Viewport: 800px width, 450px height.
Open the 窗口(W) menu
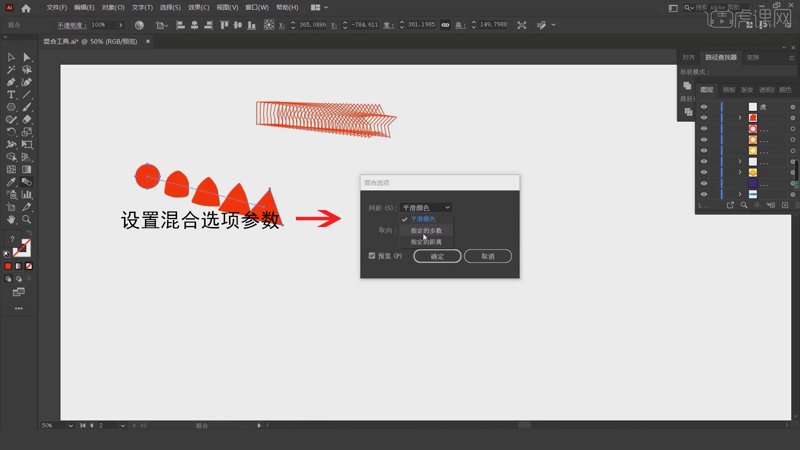pyautogui.click(x=257, y=8)
